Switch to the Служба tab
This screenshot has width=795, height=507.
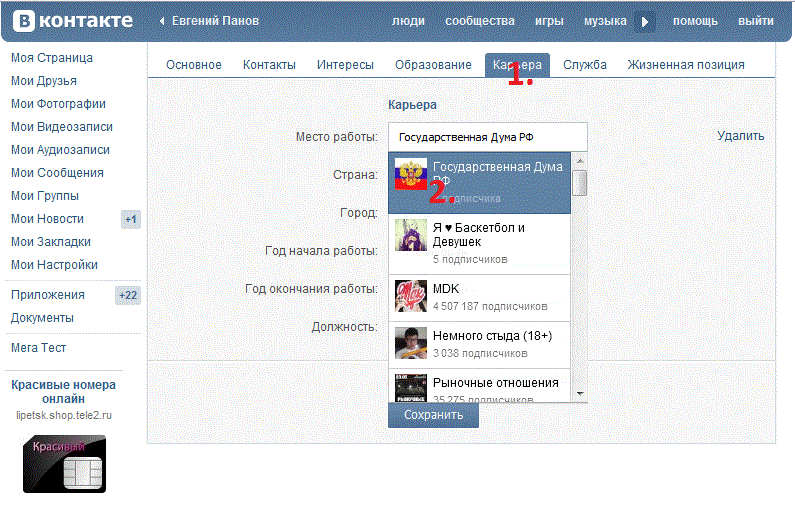tap(585, 65)
